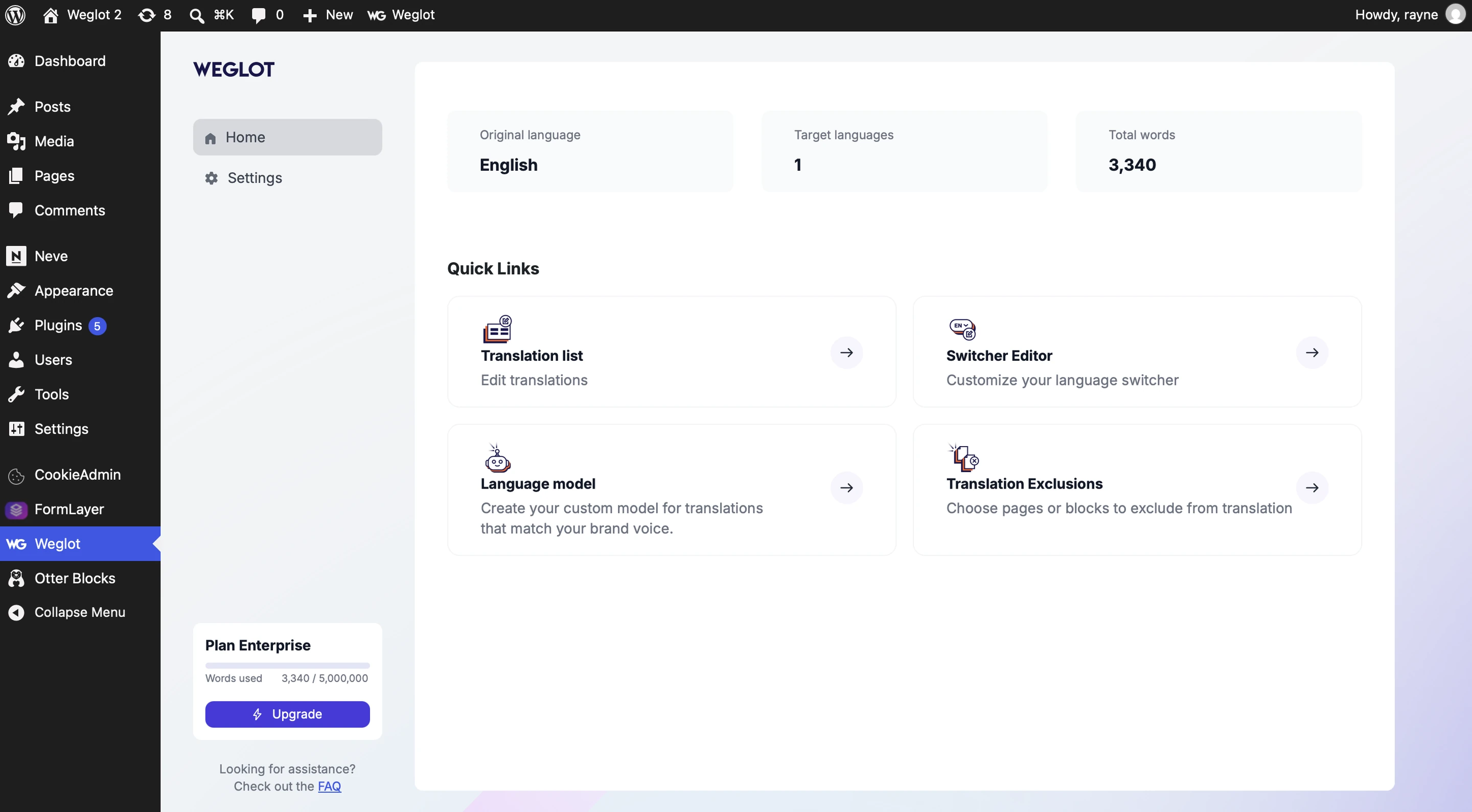The width and height of the screenshot is (1472, 812).
Task: Click the Original language English card
Action: (590, 151)
